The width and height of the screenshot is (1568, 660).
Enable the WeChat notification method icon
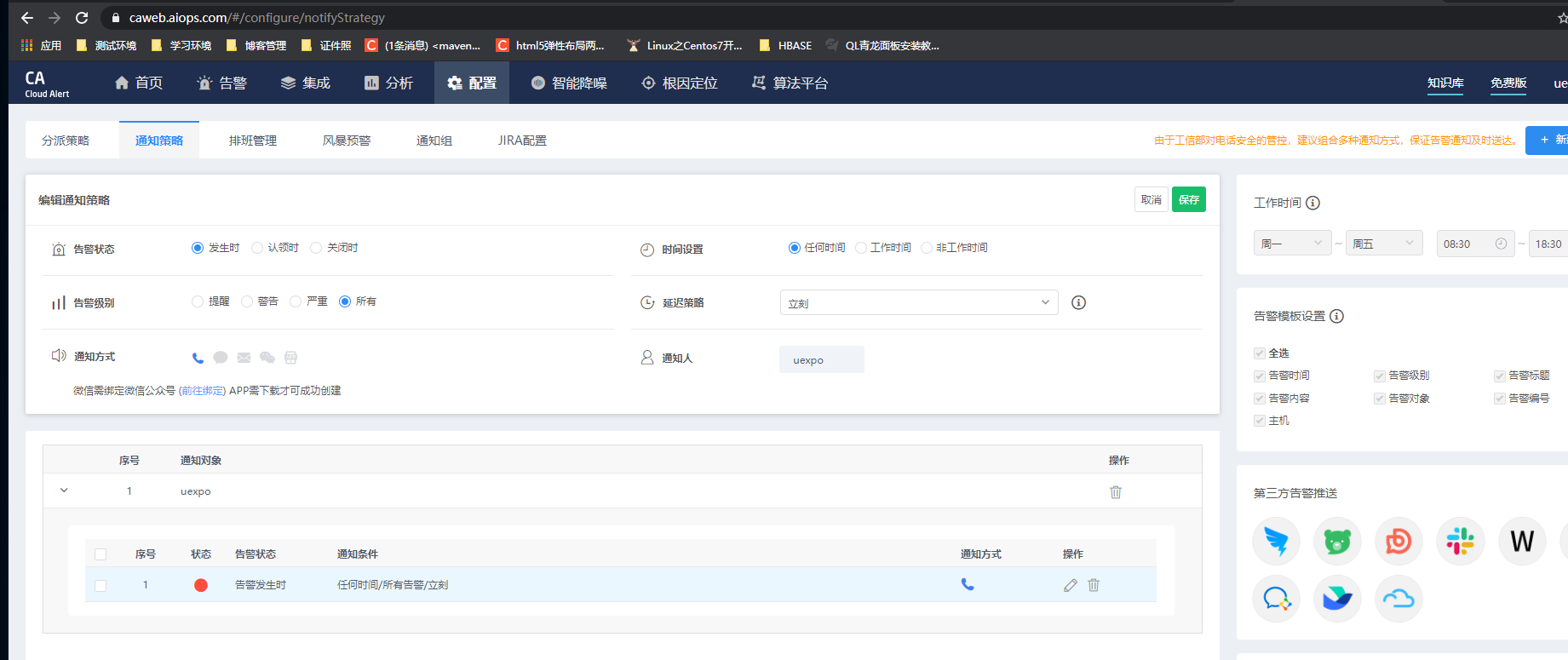[x=267, y=358]
